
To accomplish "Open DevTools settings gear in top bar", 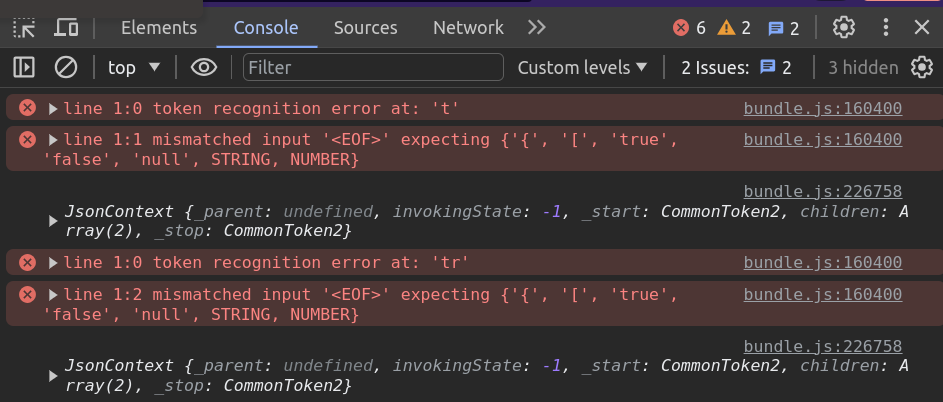I will [844, 28].
